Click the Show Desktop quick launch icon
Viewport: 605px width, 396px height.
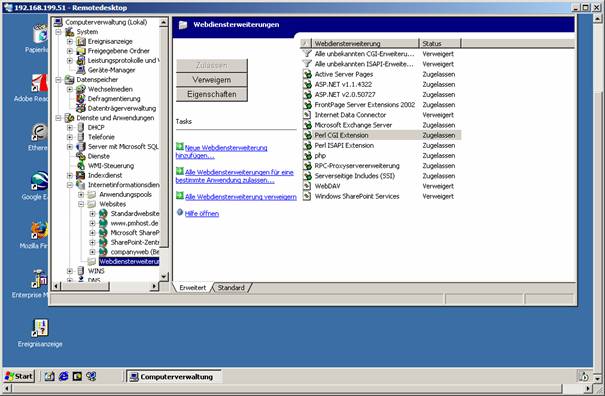click(x=49, y=376)
